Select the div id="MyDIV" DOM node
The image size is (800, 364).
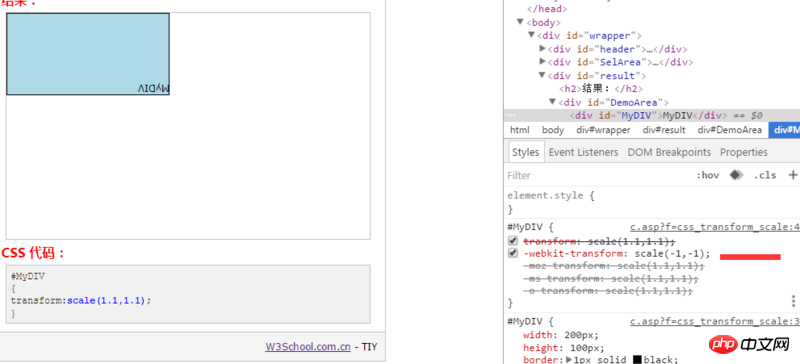(x=652, y=115)
